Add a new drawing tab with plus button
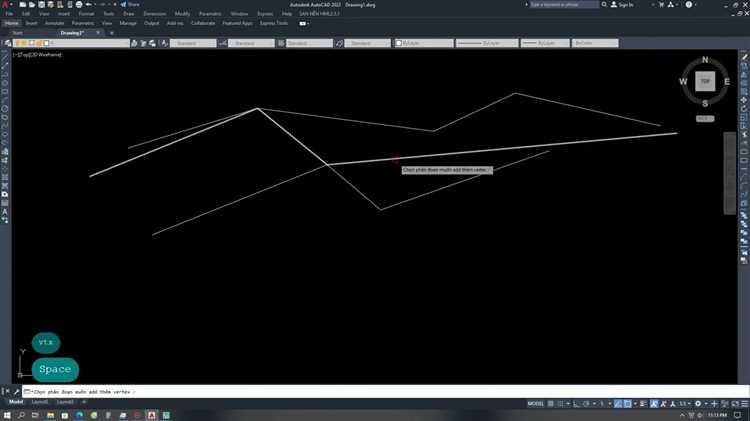The width and height of the screenshot is (750, 421). coord(111,33)
